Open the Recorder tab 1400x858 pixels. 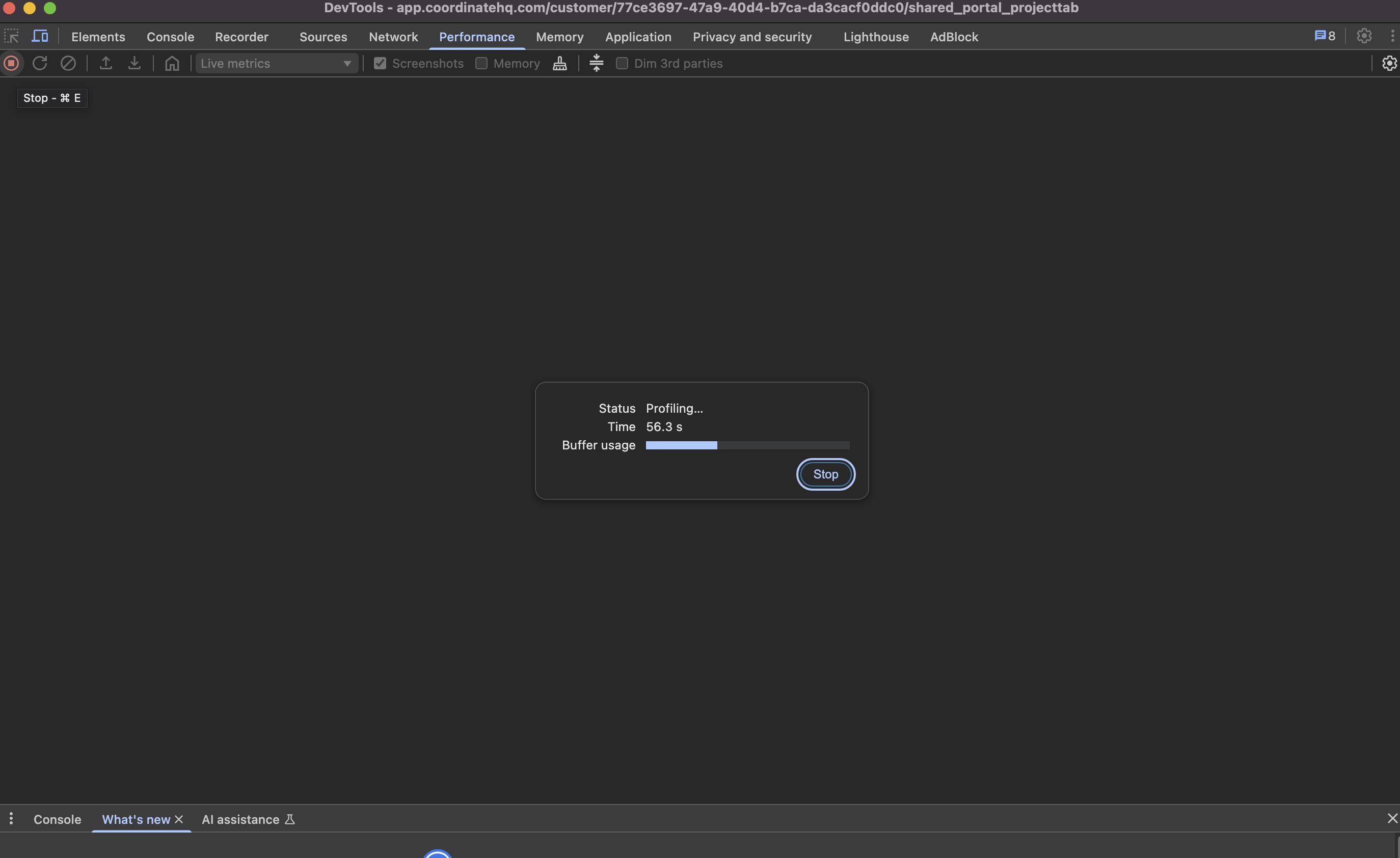click(241, 36)
